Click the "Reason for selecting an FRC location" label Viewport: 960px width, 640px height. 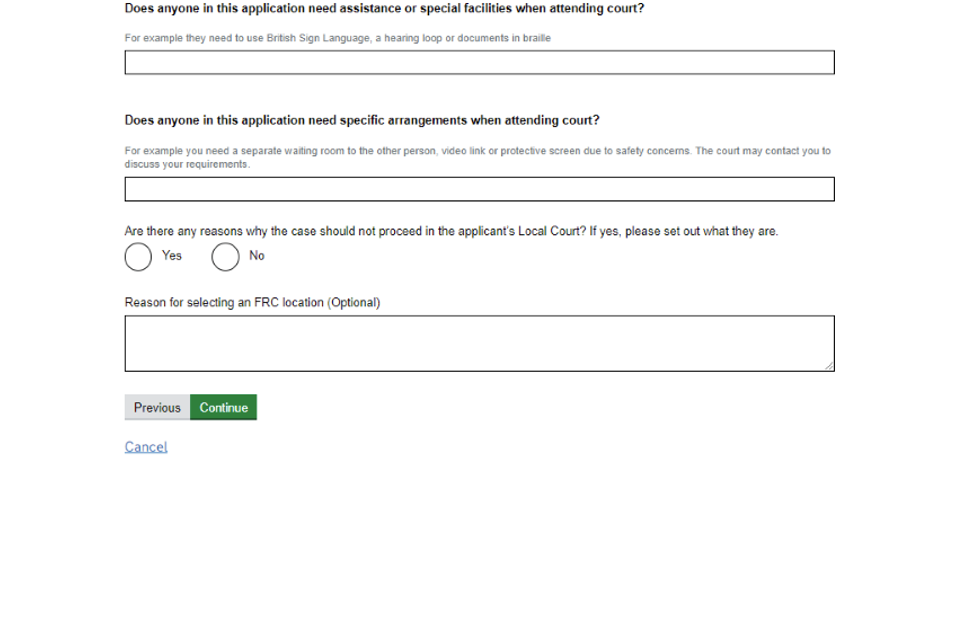(225, 302)
